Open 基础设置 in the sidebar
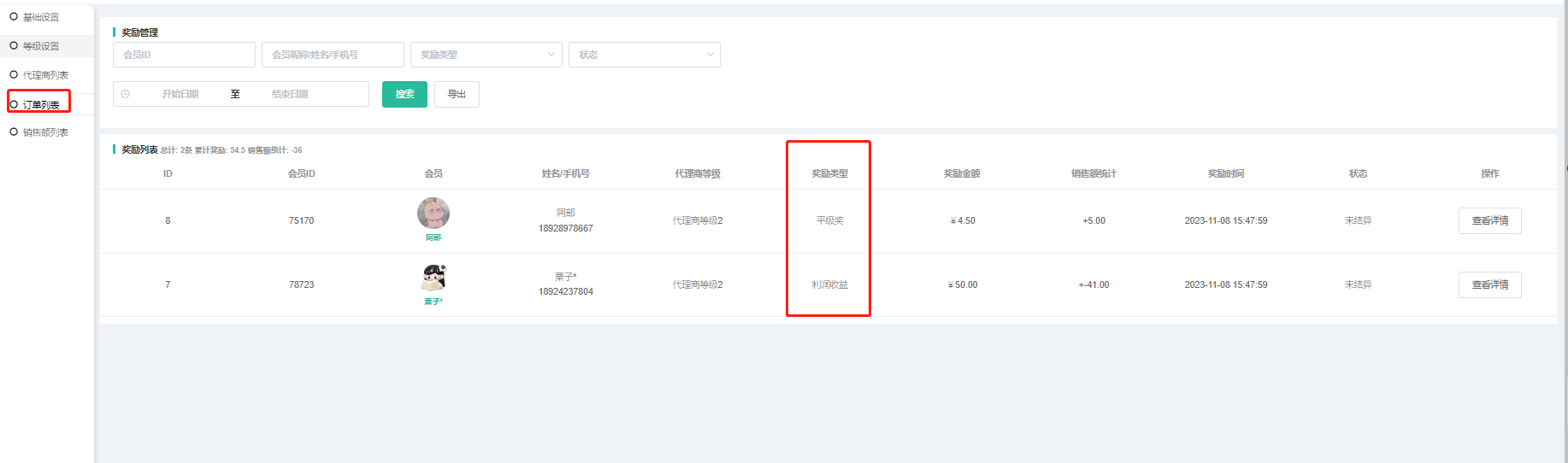1568x463 pixels. point(41,17)
